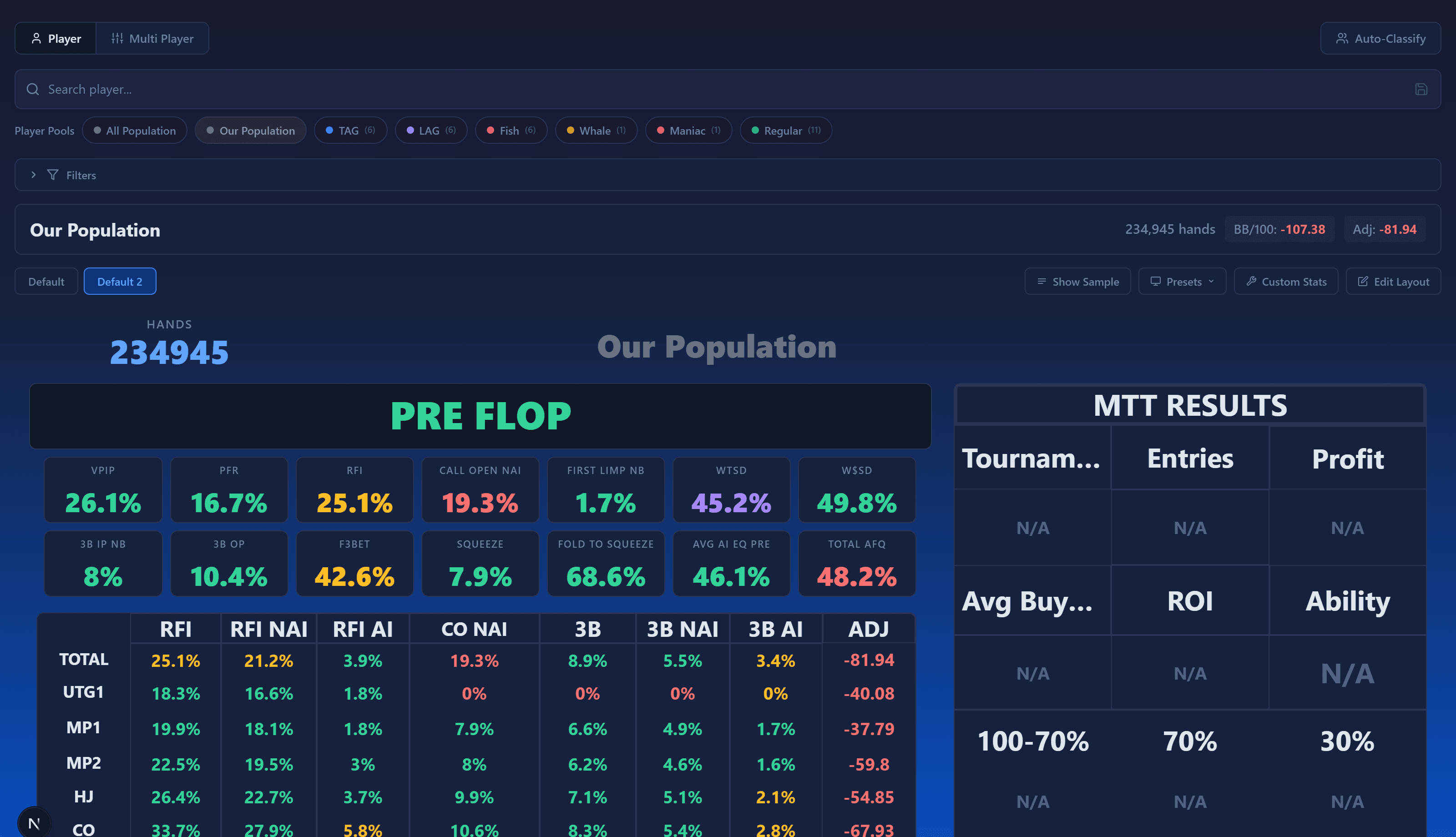
Task: Click the VPIP 26.1% stat card
Action: (x=103, y=490)
